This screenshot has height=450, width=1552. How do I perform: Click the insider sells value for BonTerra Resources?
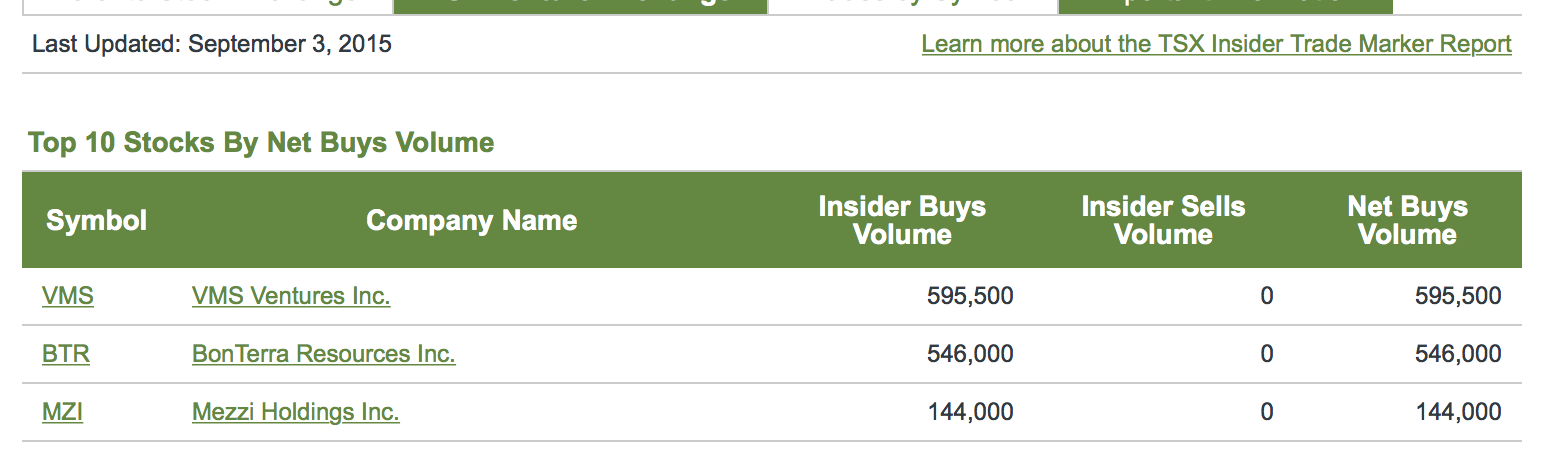coord(1266,354)
